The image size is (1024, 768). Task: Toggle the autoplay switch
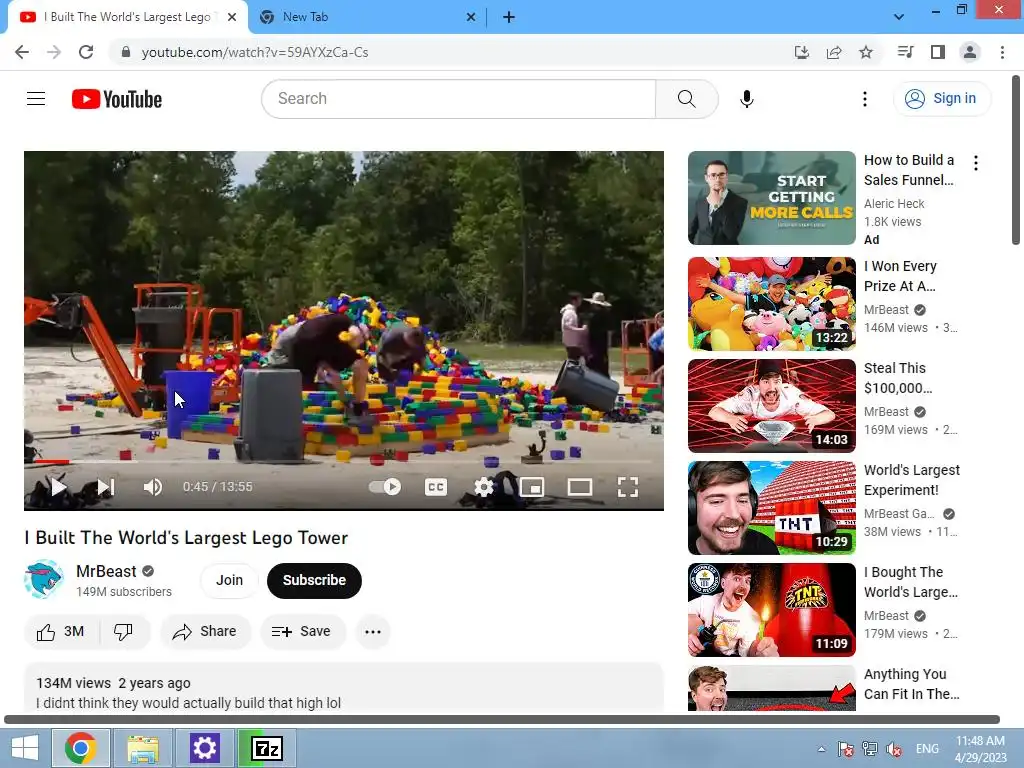[385, 487]
